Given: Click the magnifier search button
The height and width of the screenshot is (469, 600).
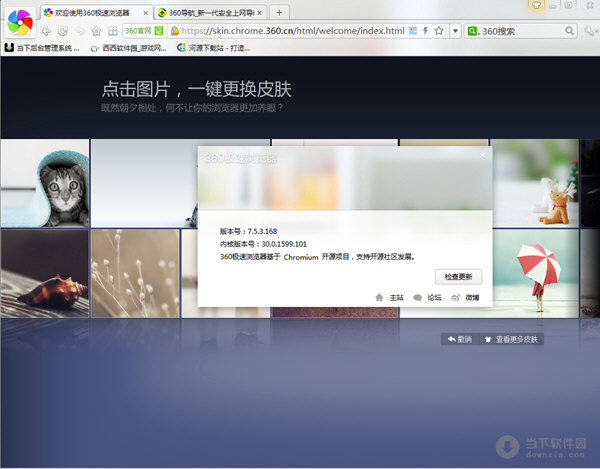Looking at the screenshot, I should point(569,31).
